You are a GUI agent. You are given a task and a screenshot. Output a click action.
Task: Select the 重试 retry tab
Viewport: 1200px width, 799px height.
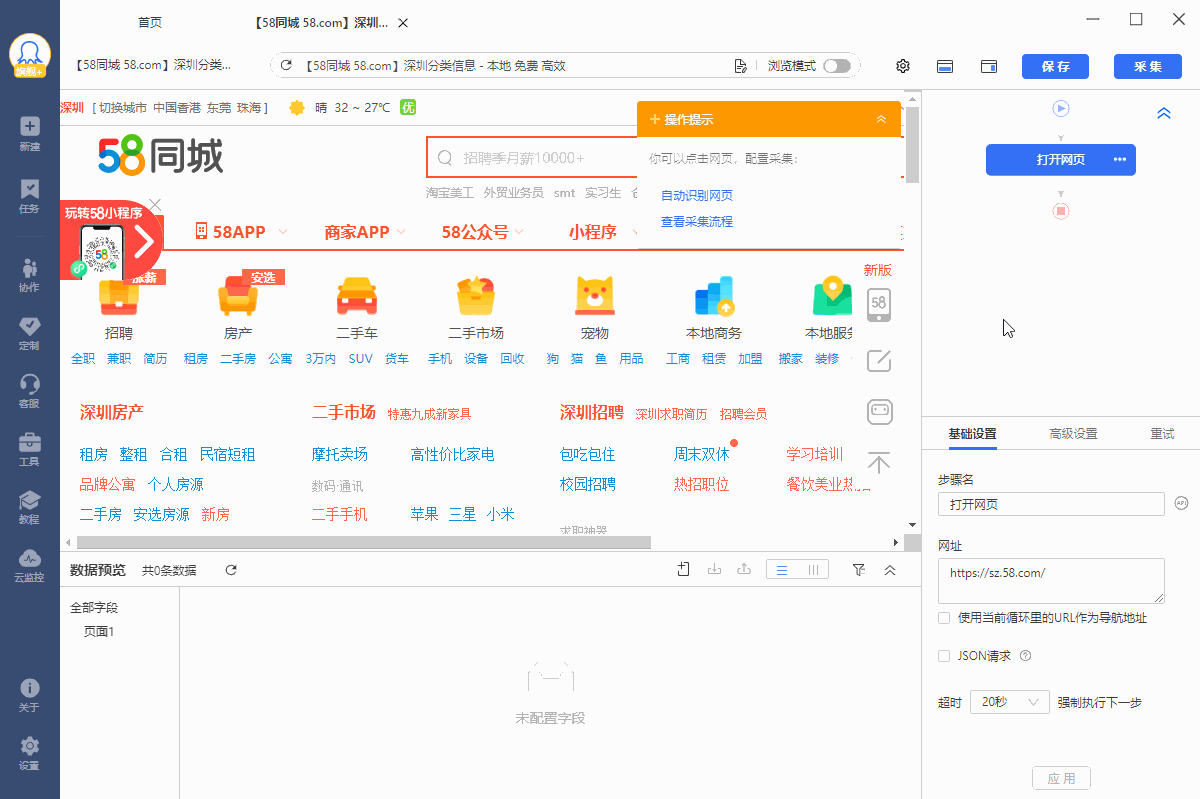(1162, 433)
